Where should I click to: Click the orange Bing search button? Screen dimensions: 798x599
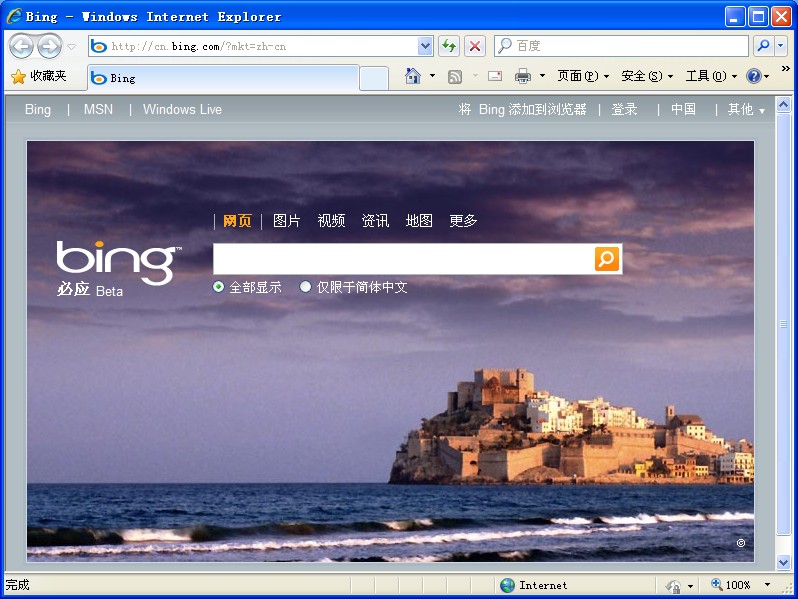607,259
